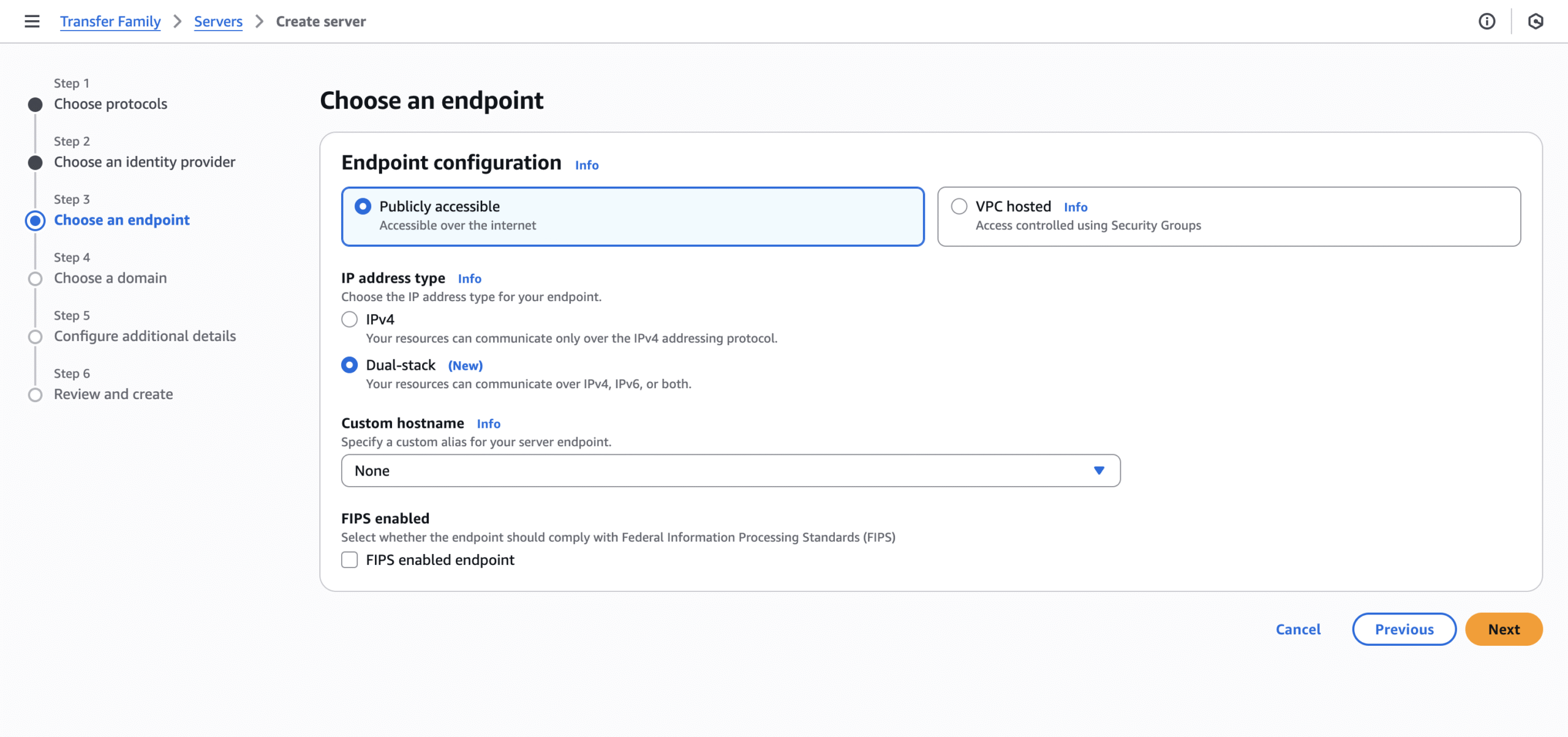
Task: Click the Step 1 Choose protocols circle marker
Action: [36, 105]
